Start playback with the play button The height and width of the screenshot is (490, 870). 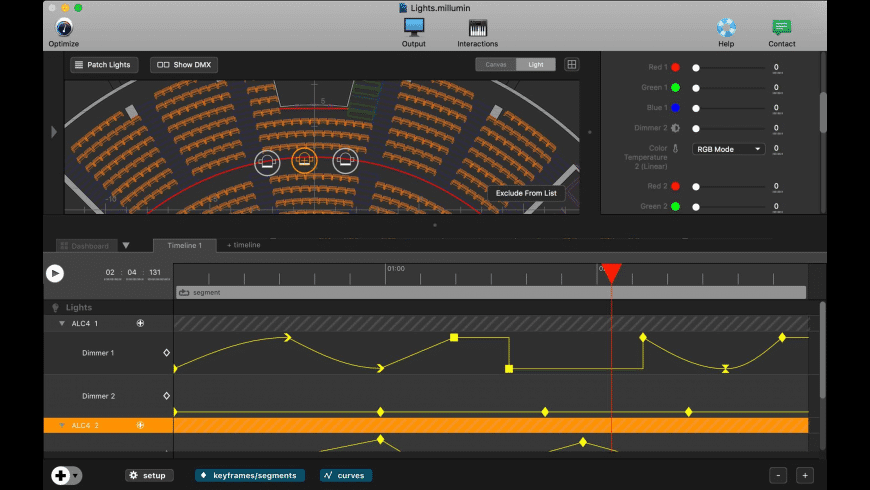(55, 273)
